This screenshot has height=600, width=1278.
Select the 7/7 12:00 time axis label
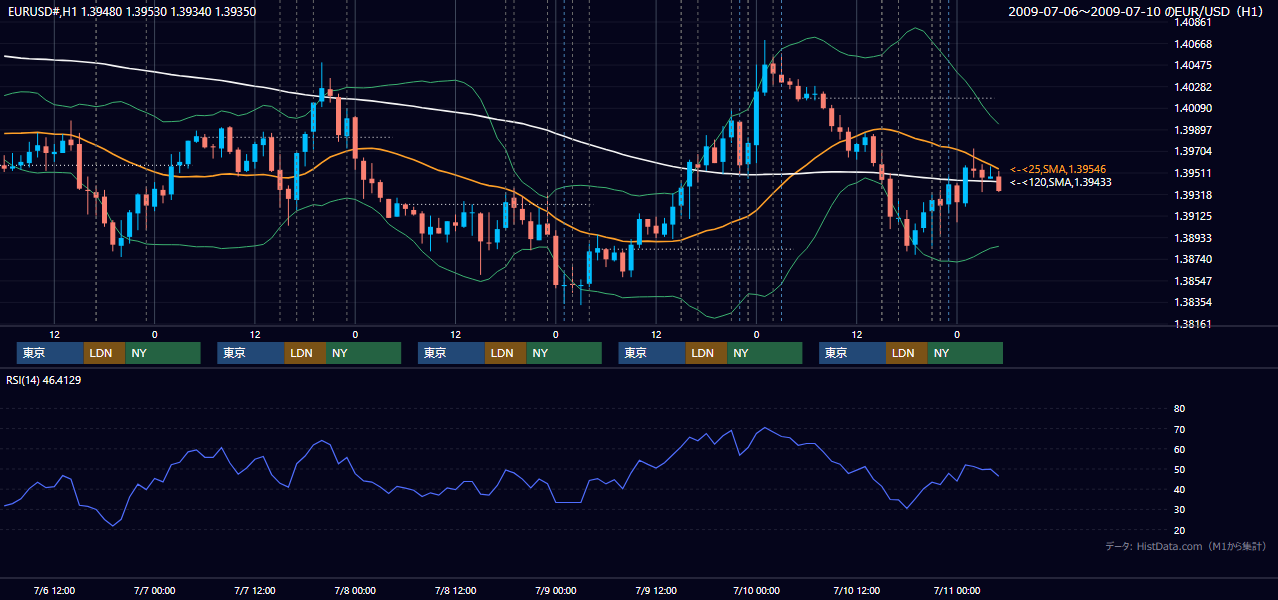click(254, 590)
